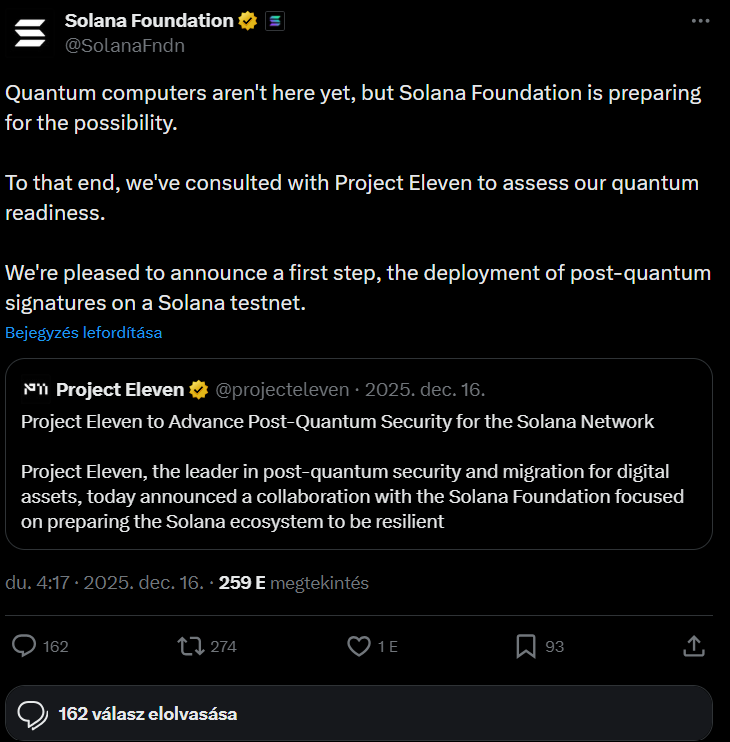
Task: Open the three-dot more options menu
Action: tap(702, 21)
